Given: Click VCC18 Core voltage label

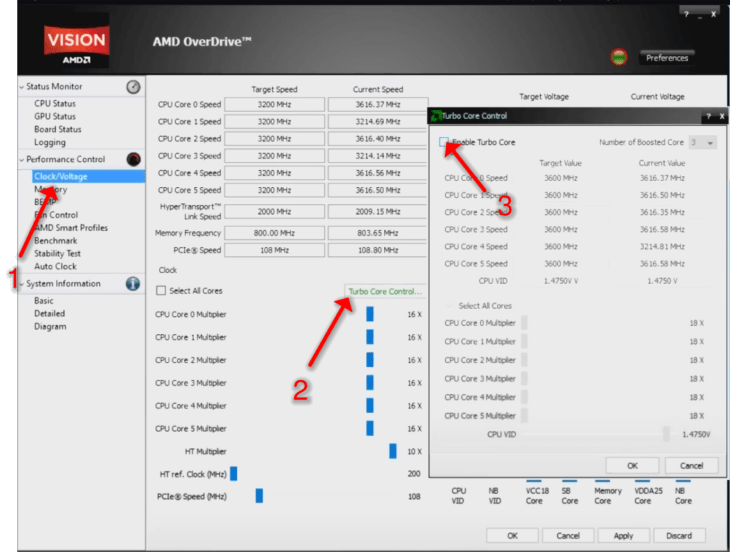Looking at the screenshot, I should click(537, 496).
